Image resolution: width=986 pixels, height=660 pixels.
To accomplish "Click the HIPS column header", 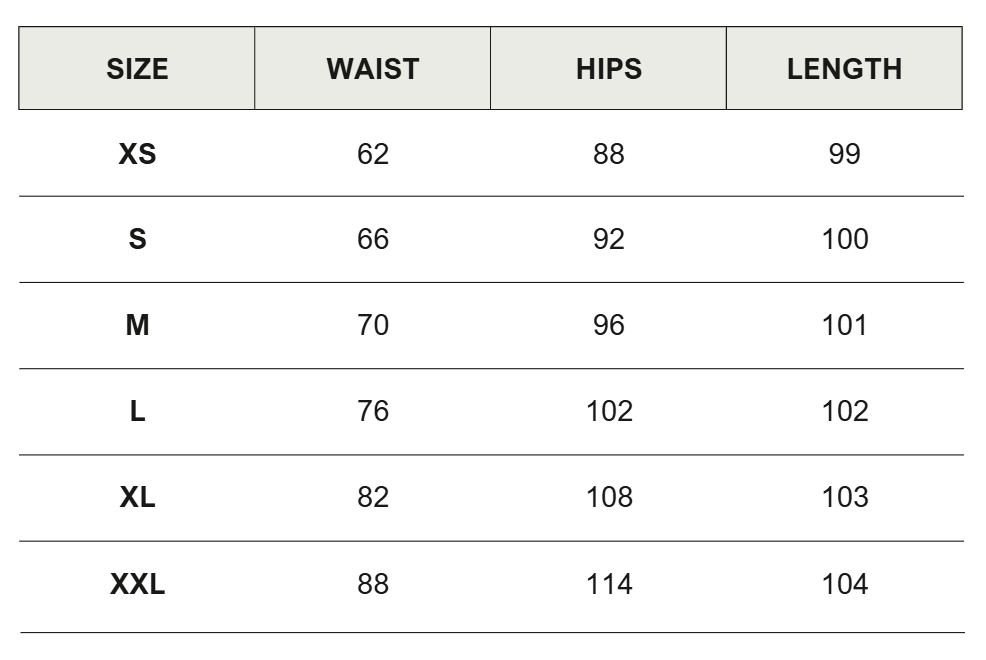I will [x=608, y=69].
